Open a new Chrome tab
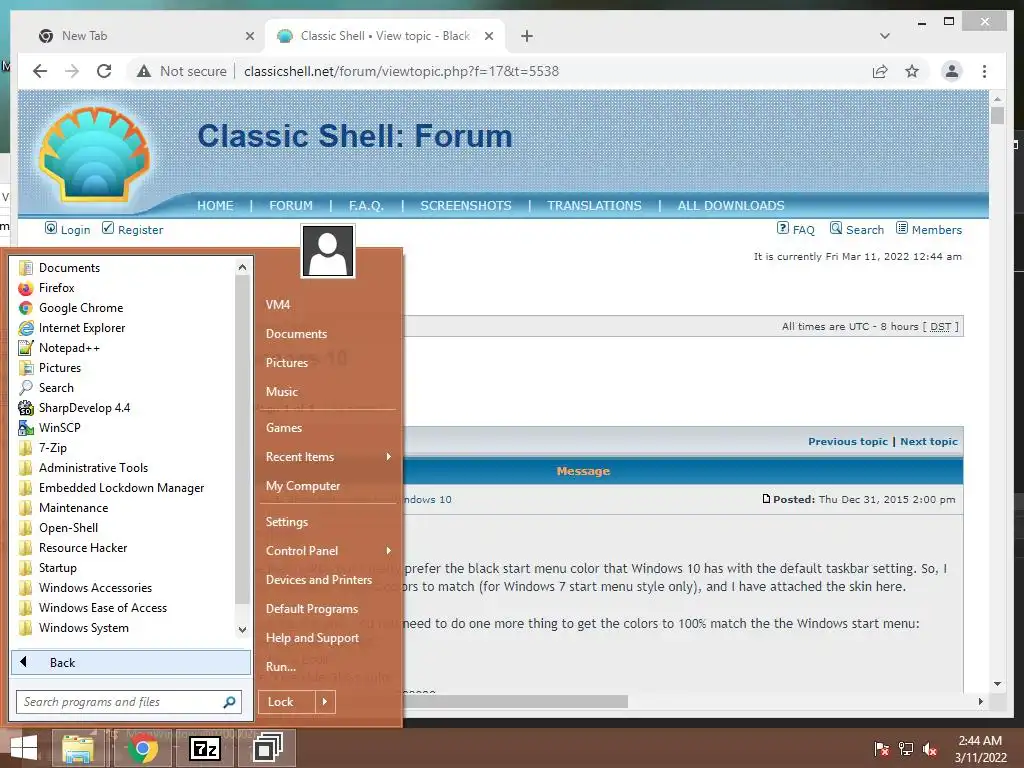Image resolution: width=1024 pixels, height=768 pixels. click(x=527, y=36)
